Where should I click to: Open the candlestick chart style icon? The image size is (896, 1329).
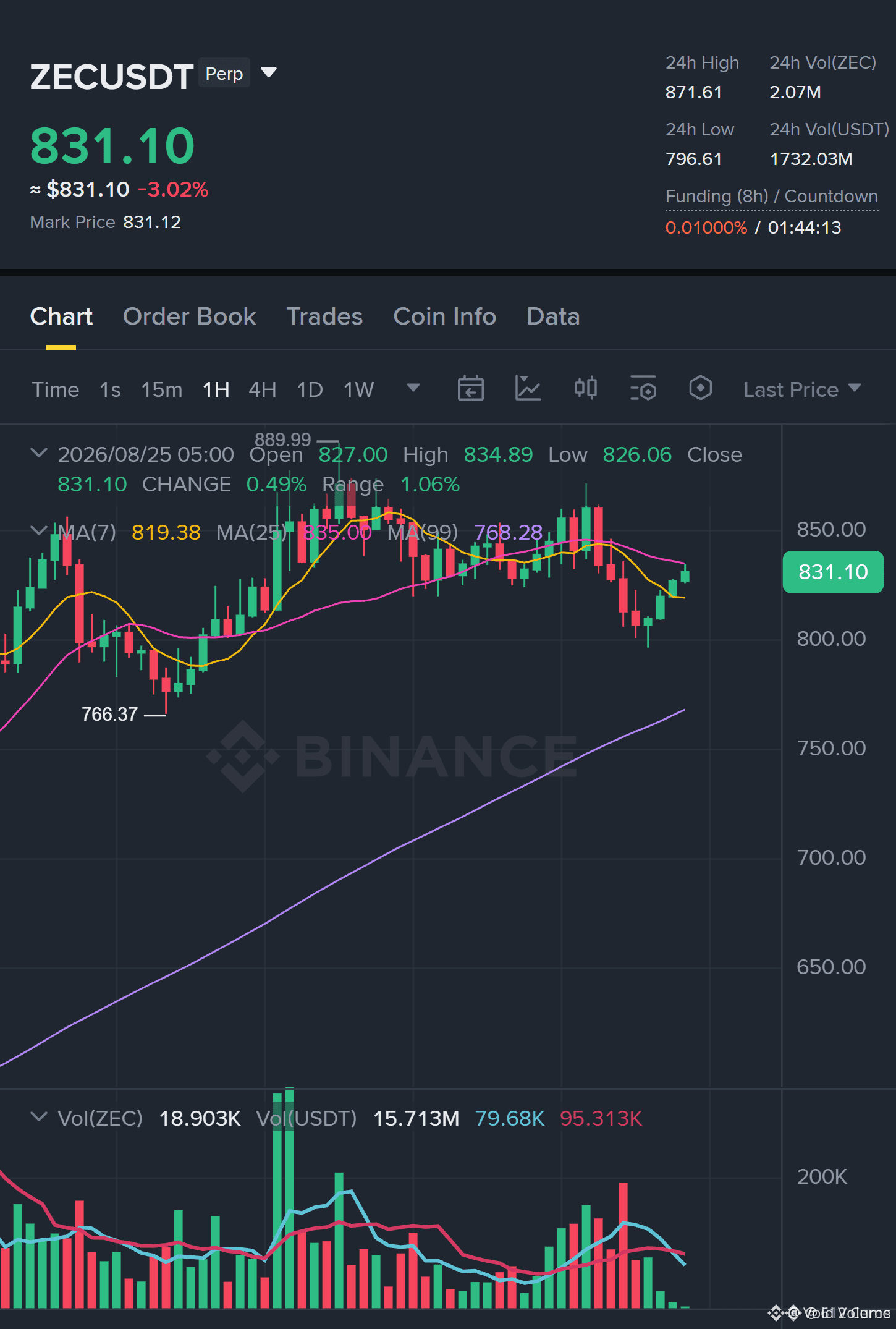[x=585, y=388]
